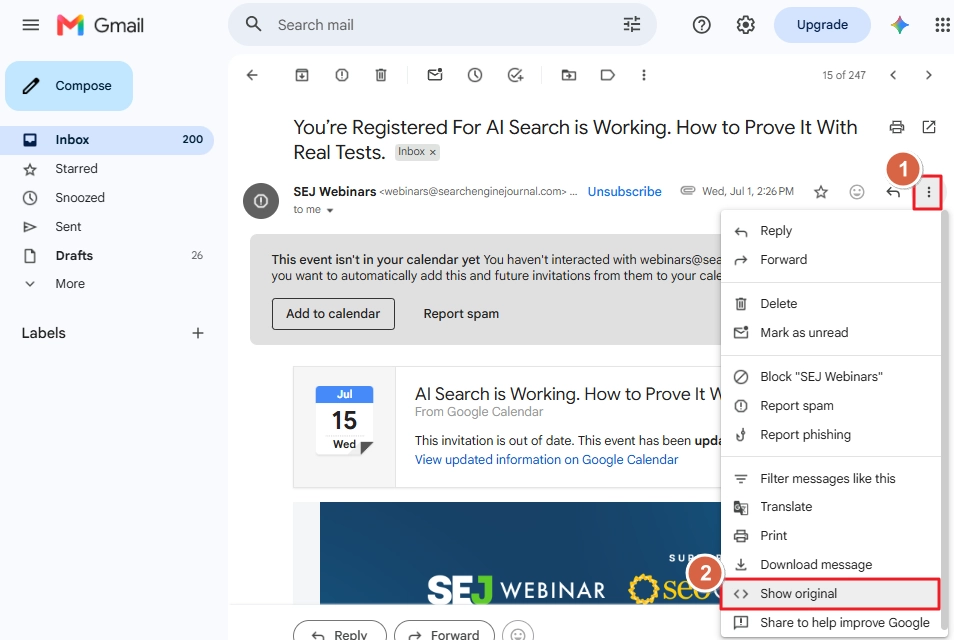The height and width of the screenshot is (640, 954).
Task: Delete email using toolbar trash icon
Action: [381, 75]
